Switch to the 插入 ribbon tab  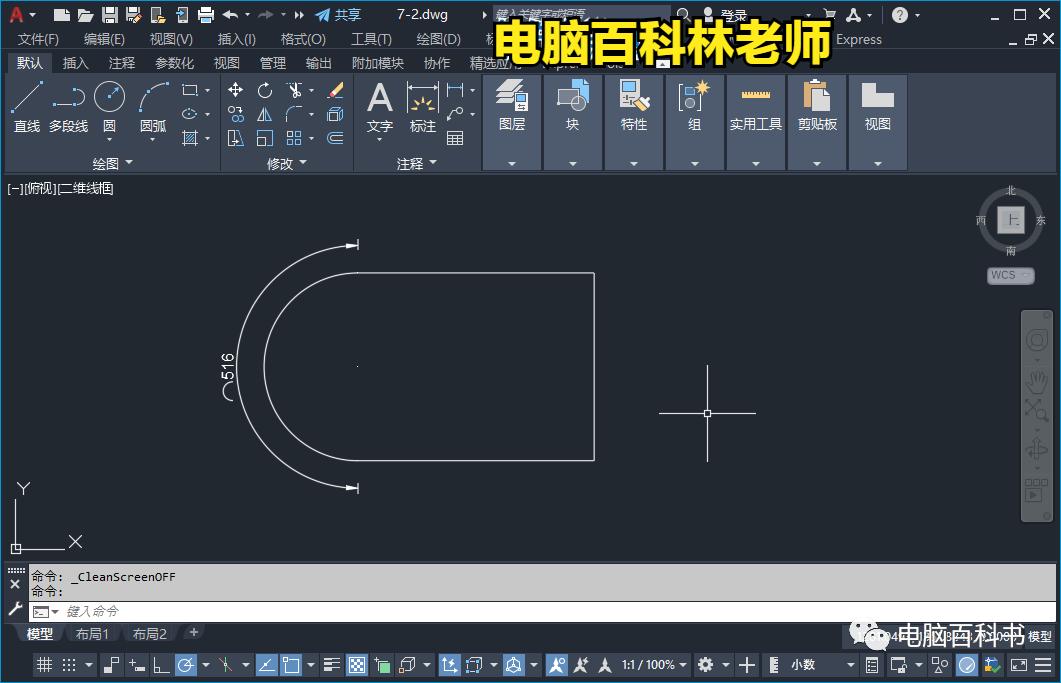point(74,62)
